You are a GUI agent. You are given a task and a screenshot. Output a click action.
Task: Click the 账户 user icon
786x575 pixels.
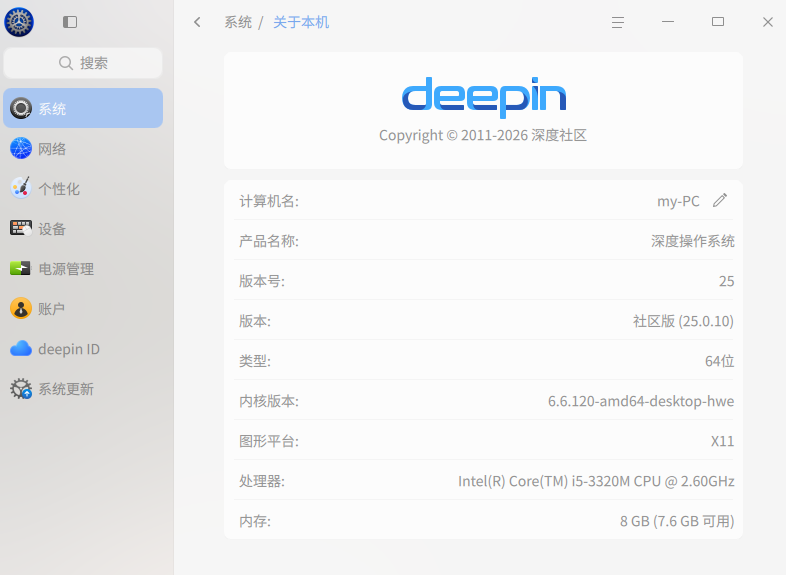pos(21,308)
